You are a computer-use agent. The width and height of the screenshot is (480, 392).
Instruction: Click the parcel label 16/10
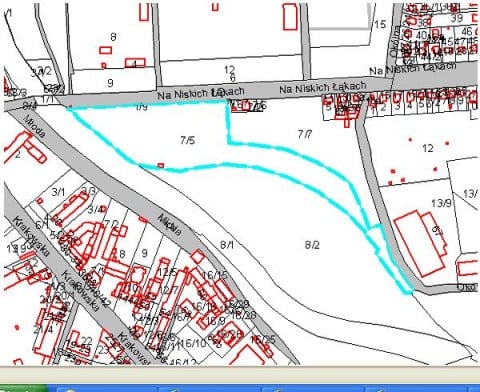[x=194, y=342]
